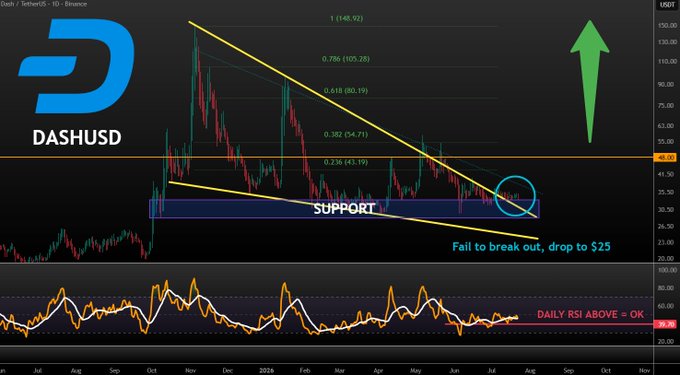Click 100.00 on the RSI scale
680x375 pixels.
(666, 270)
